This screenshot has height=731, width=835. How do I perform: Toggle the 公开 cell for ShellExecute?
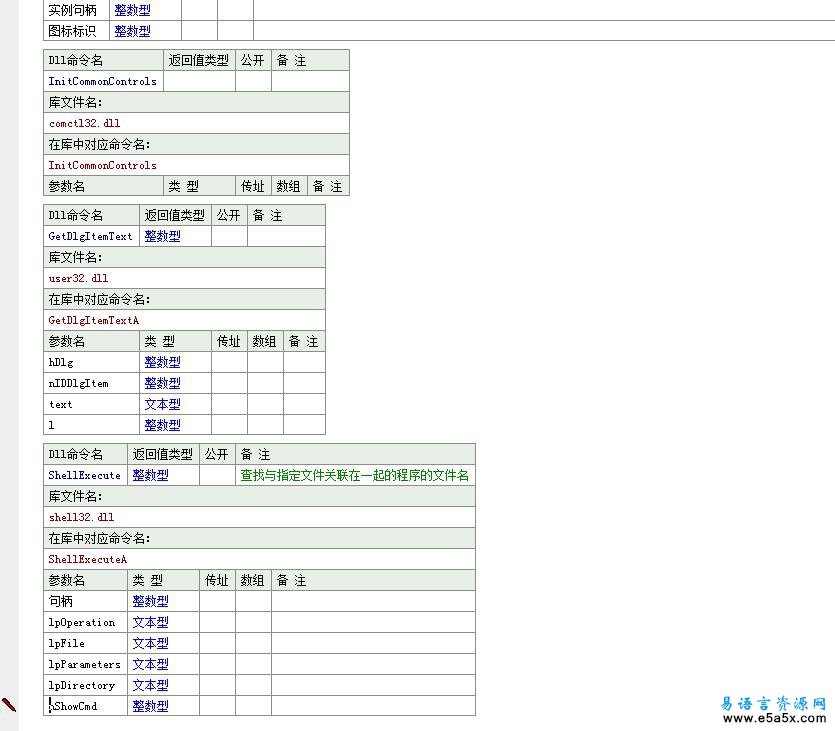[217, 475]
